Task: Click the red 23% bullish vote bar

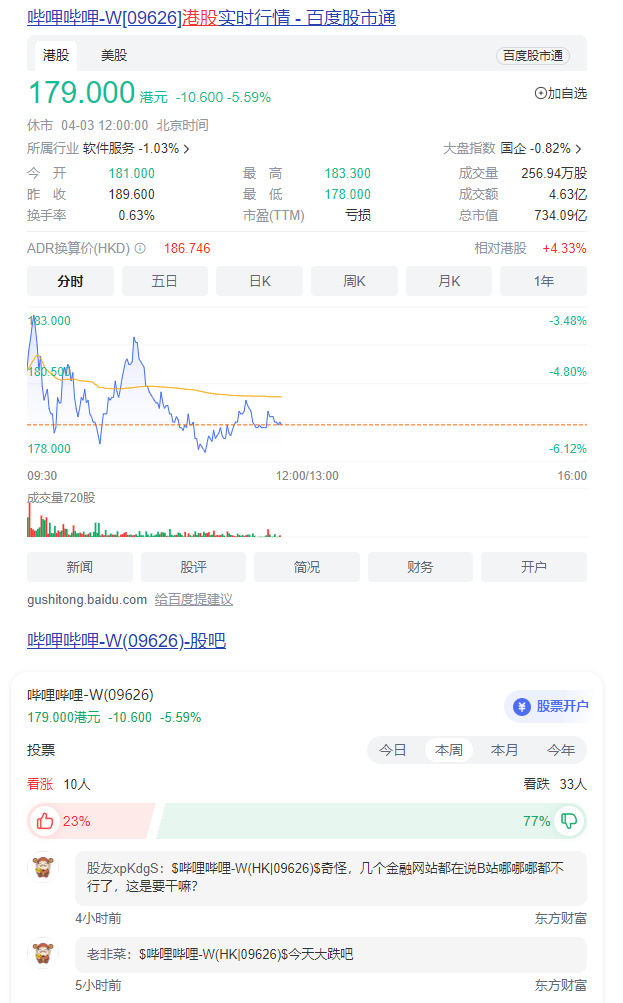Action: (91, 821)
